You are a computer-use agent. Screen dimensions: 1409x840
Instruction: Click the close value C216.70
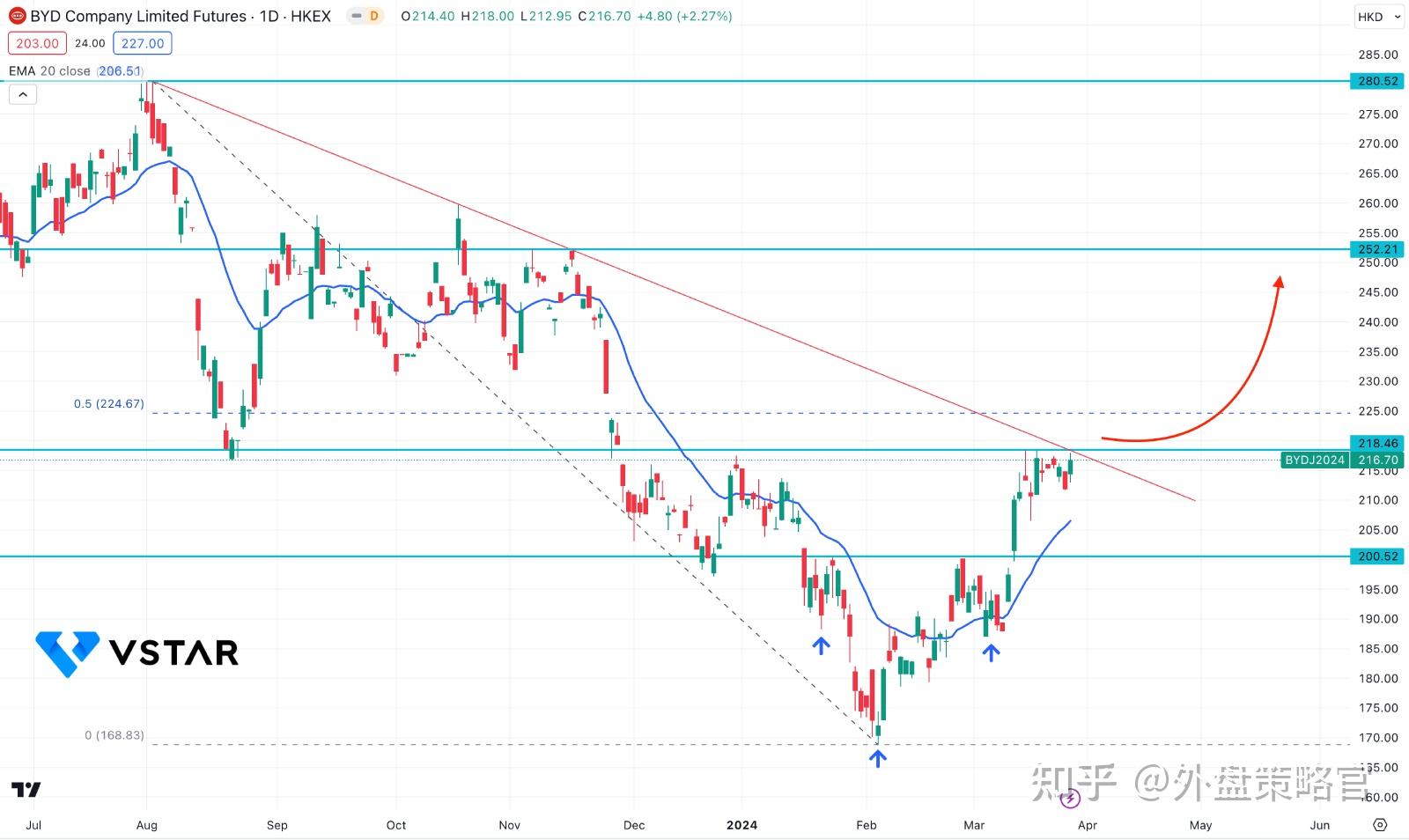pyautogui.click(x=604, y=16)
